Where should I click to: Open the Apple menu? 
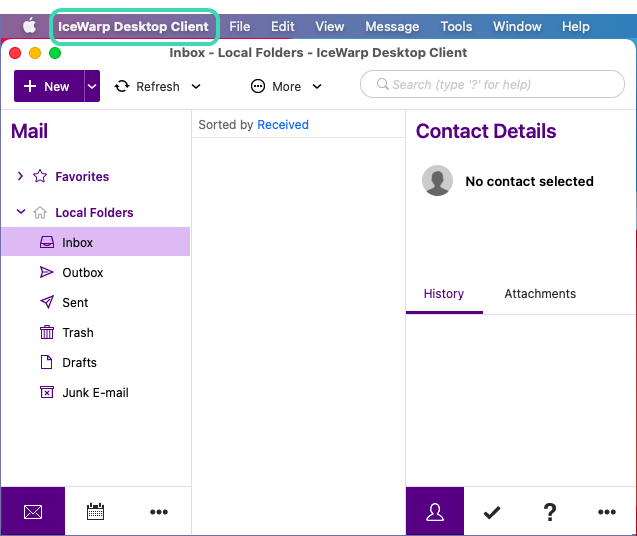(x=29, y=26)
